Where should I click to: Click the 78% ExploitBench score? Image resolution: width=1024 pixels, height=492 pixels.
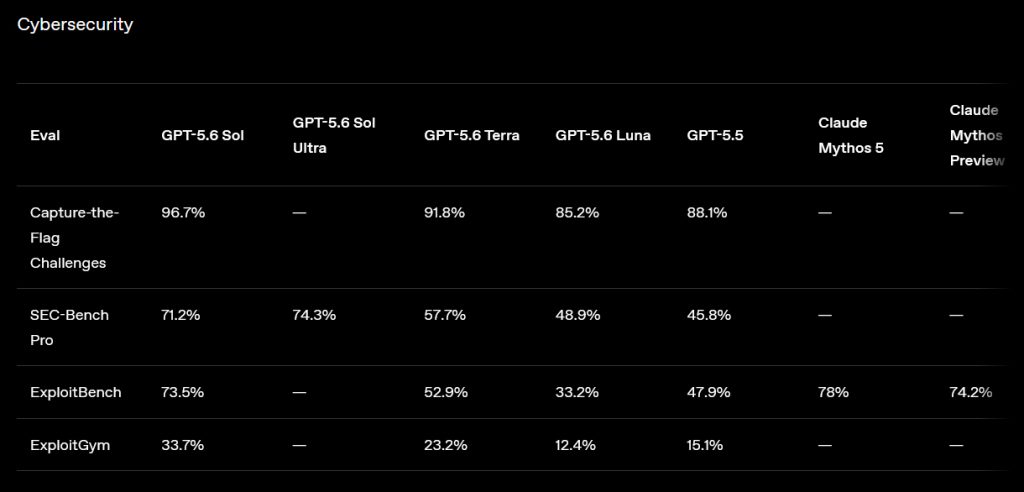pyautogui.click(x=833, y=392)
